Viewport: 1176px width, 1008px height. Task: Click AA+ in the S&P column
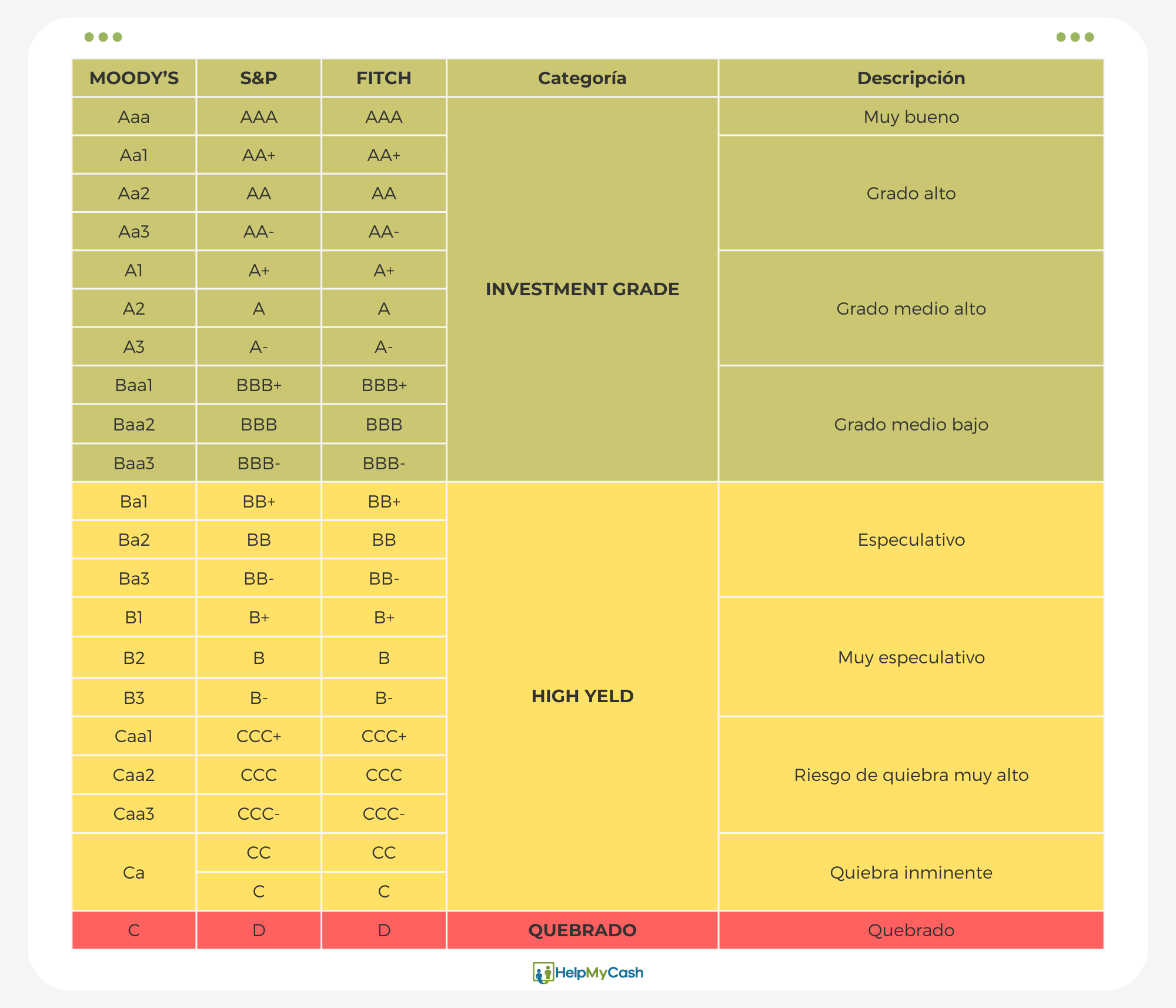259,155
